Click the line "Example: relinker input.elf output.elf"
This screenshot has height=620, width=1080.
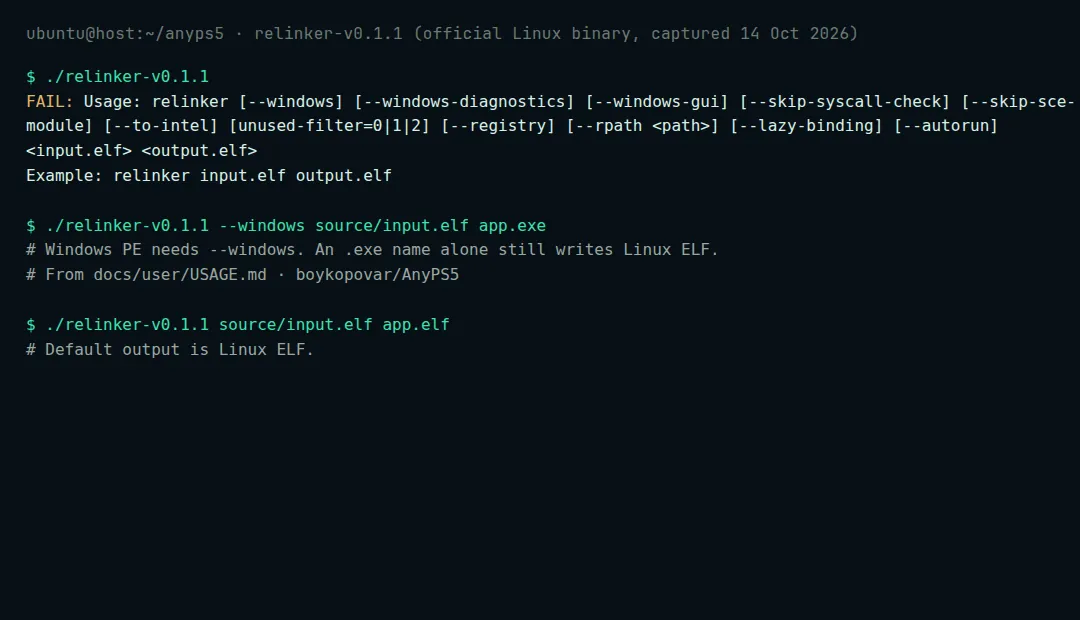coord(209,176)
